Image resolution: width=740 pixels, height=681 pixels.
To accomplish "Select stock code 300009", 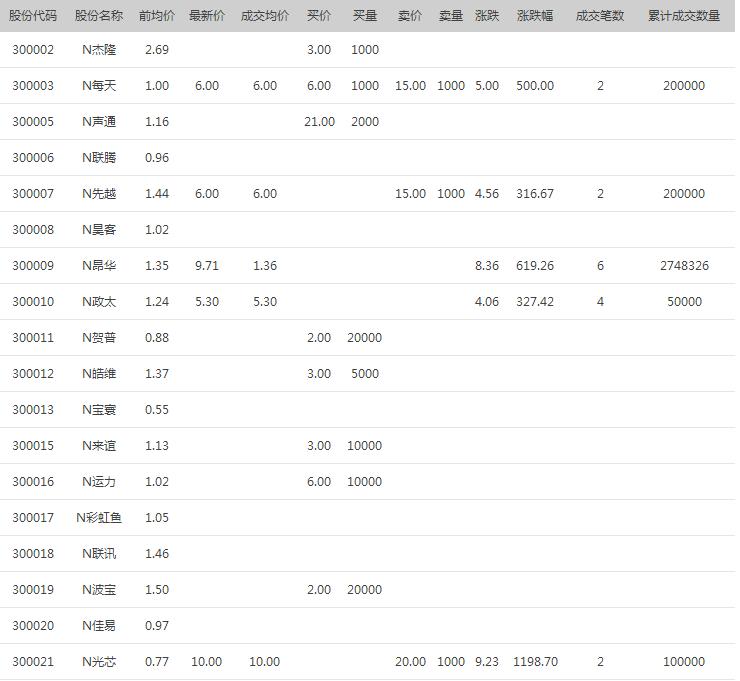I will [33, 266].
